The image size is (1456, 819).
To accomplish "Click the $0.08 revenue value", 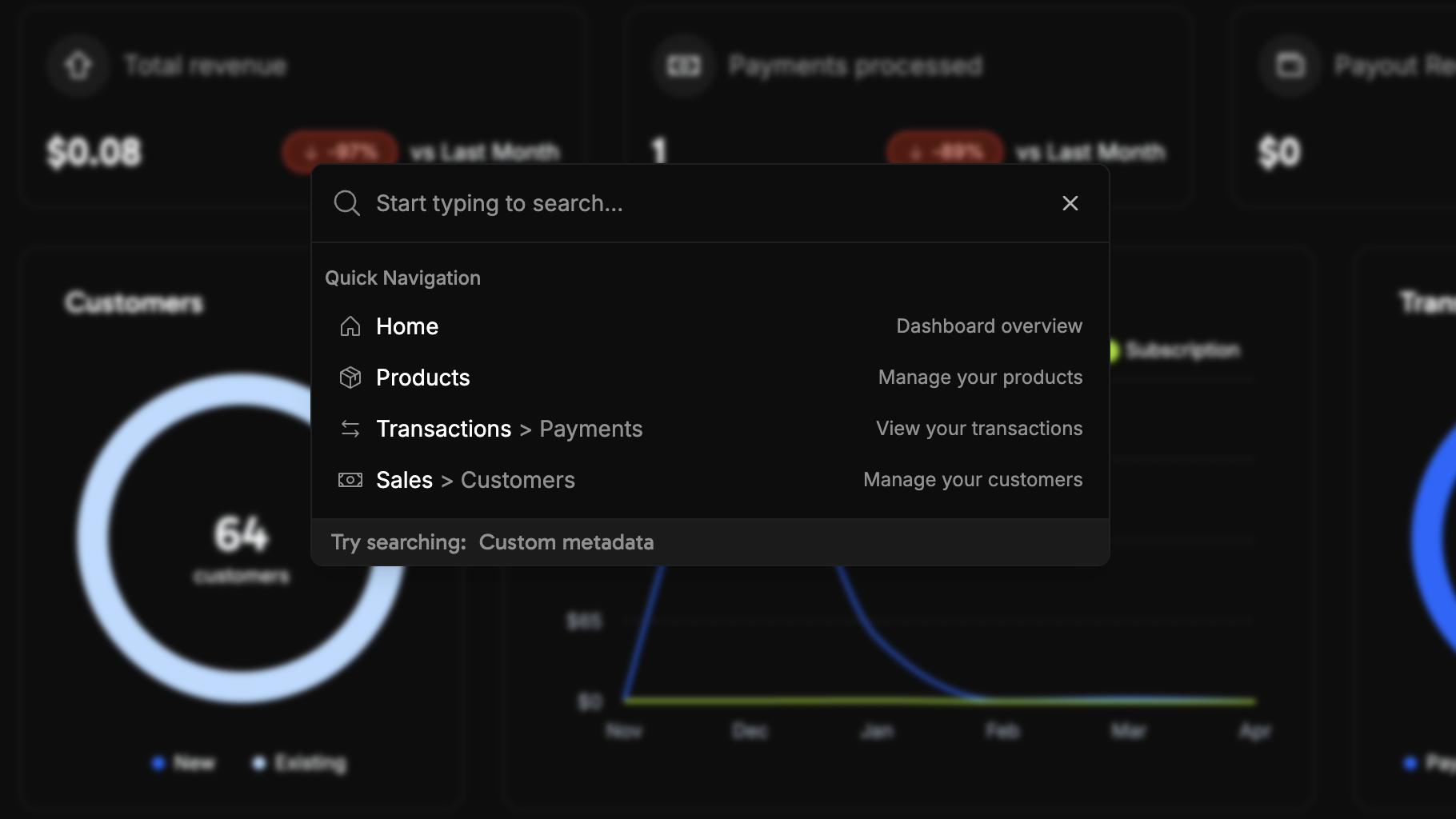I will (x=94, y=152).
